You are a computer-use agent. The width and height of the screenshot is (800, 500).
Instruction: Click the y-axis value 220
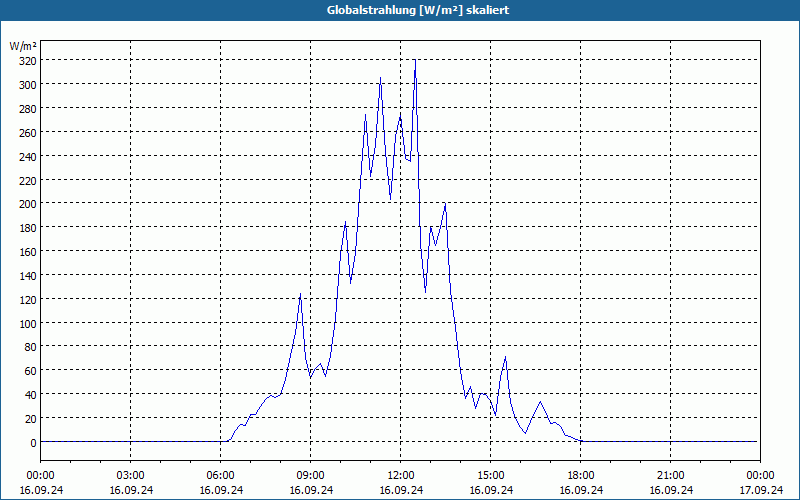tap(28, 181)
